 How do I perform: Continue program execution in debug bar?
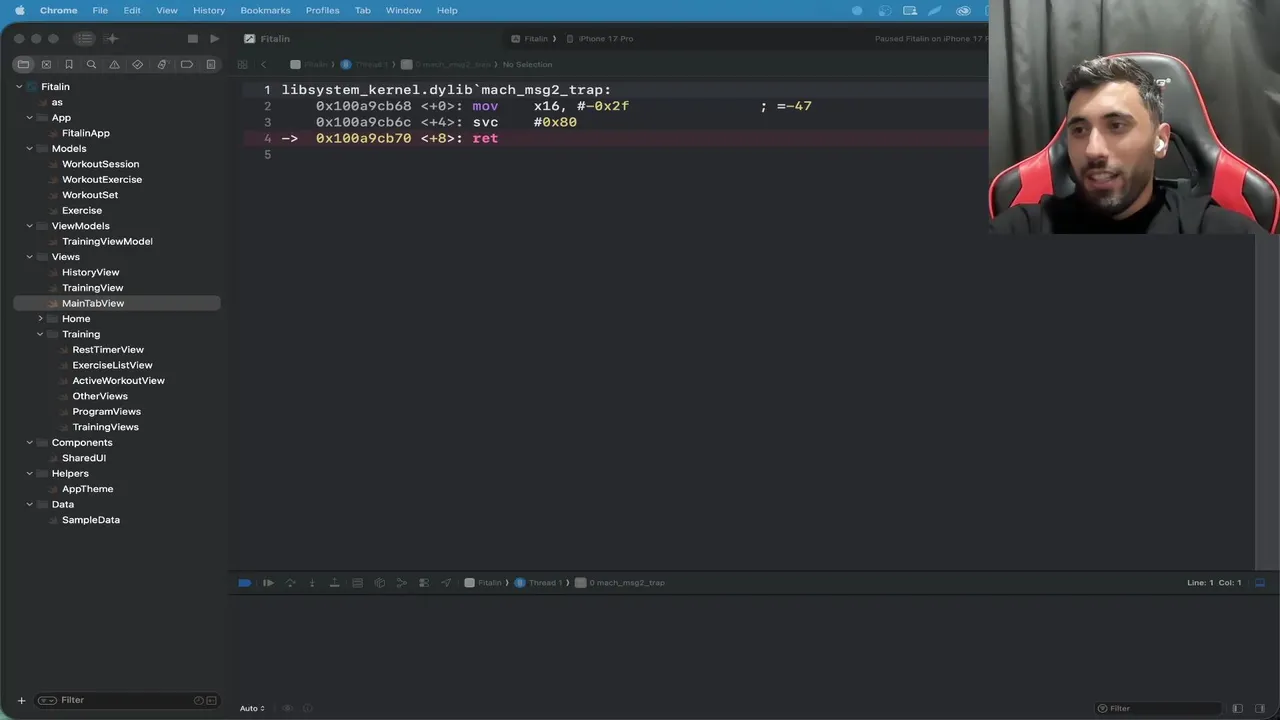tap(268, 583)
